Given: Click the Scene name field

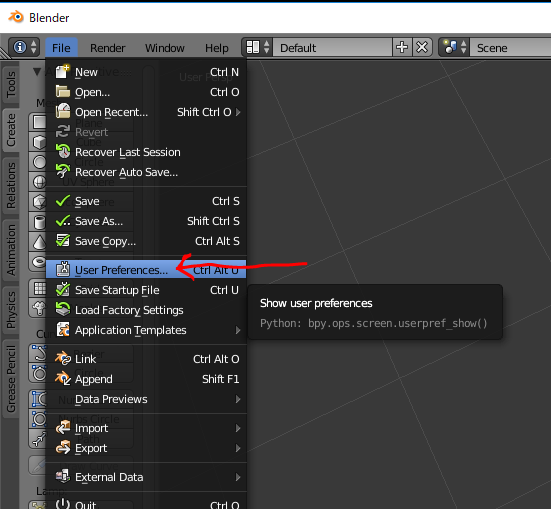Looking at the screenshot, I should 510,47.
